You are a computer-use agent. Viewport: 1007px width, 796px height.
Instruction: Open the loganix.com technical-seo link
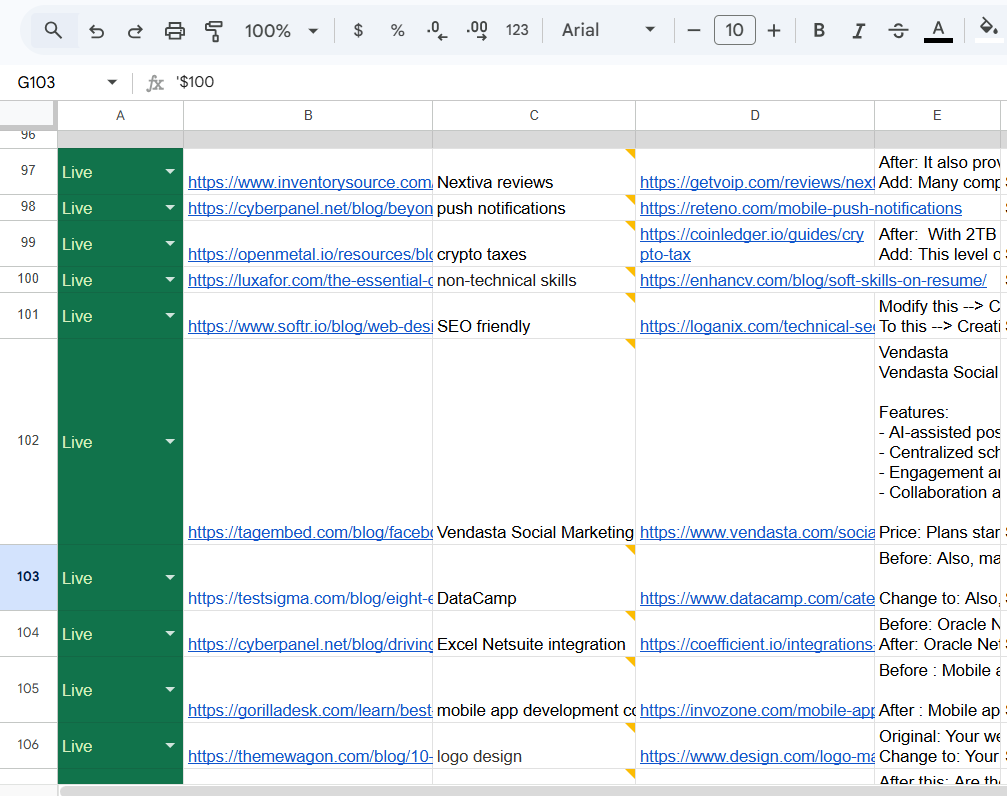tap(757, 326)
